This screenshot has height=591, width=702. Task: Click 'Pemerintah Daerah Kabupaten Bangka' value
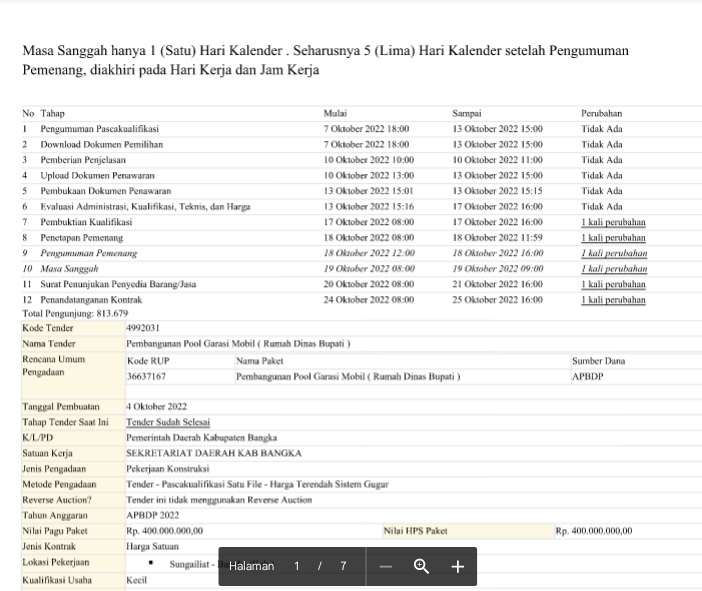(x=201, y=437)
